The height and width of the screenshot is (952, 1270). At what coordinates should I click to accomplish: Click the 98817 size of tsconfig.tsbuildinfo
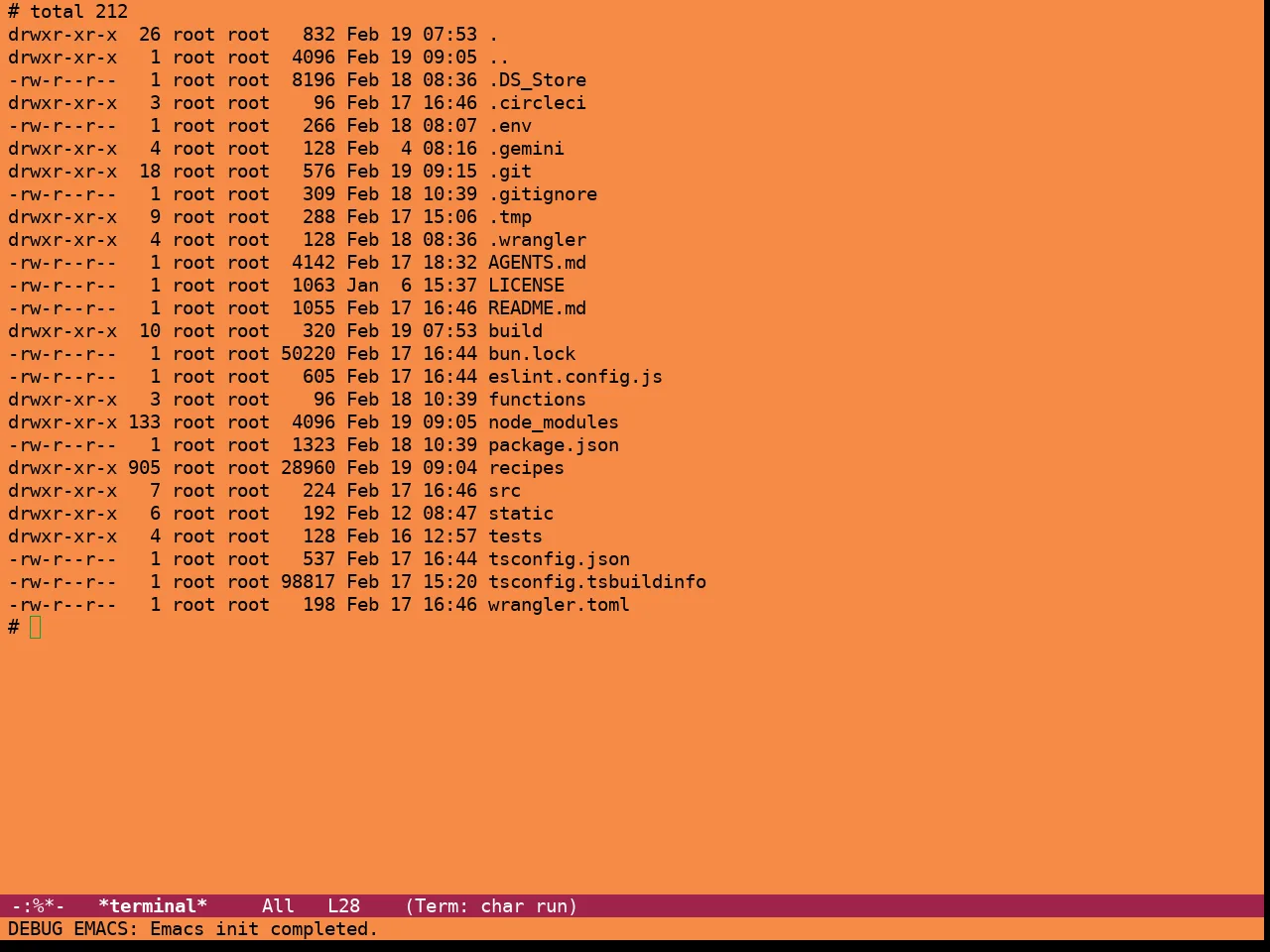308,582
